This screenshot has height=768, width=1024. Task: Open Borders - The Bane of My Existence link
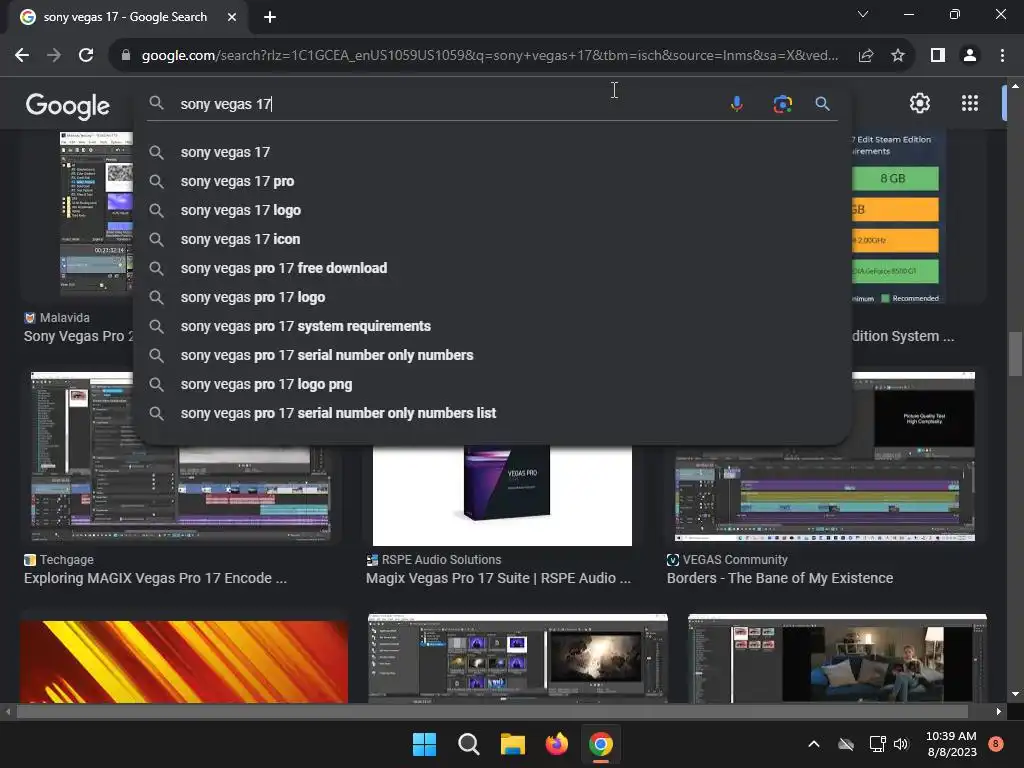click(780, 579)
